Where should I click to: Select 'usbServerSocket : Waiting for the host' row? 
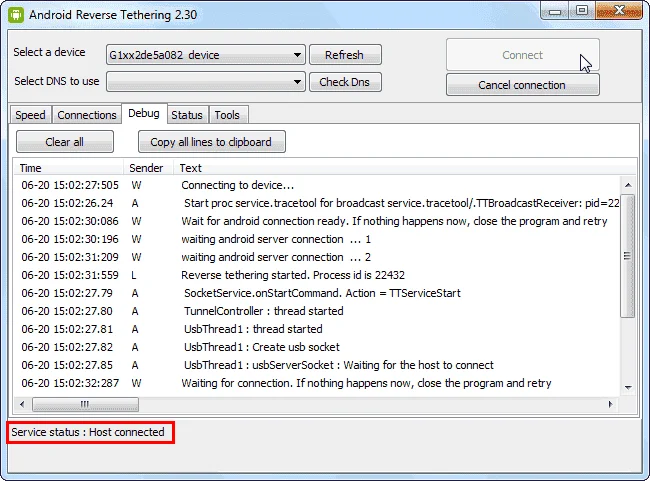(317, 365)
